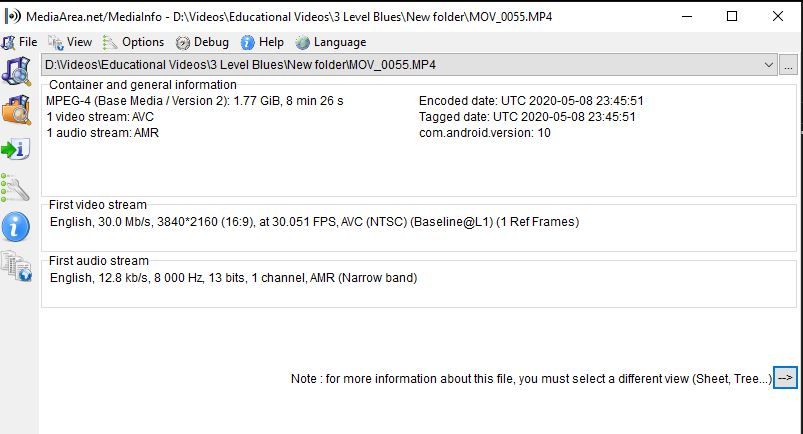803x434 pixels.
Task: Click the website documents sidebar icon
Action: pyautogui.click(x=16, y=266)
